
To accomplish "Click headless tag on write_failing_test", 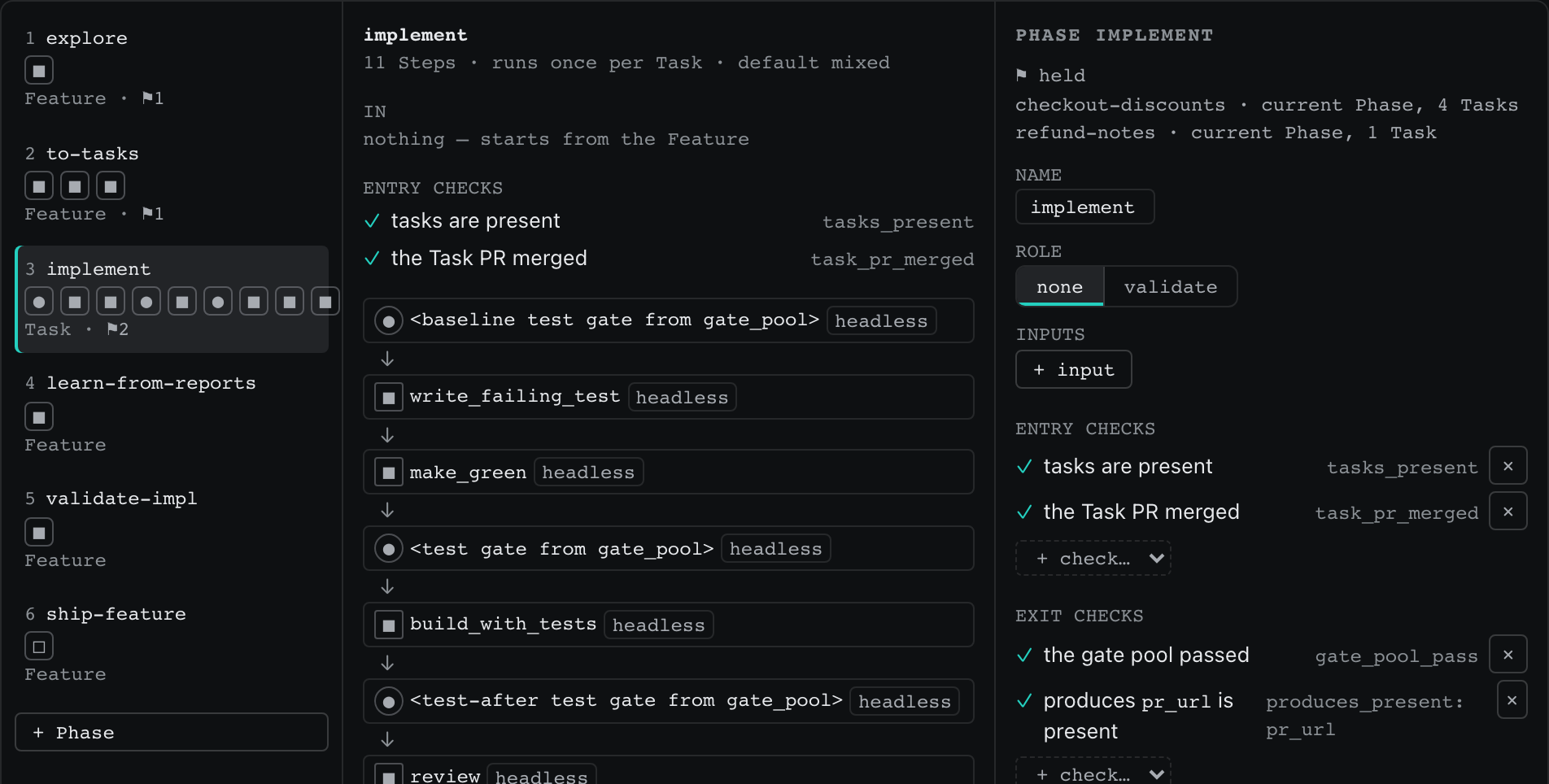I will (682, 398).
